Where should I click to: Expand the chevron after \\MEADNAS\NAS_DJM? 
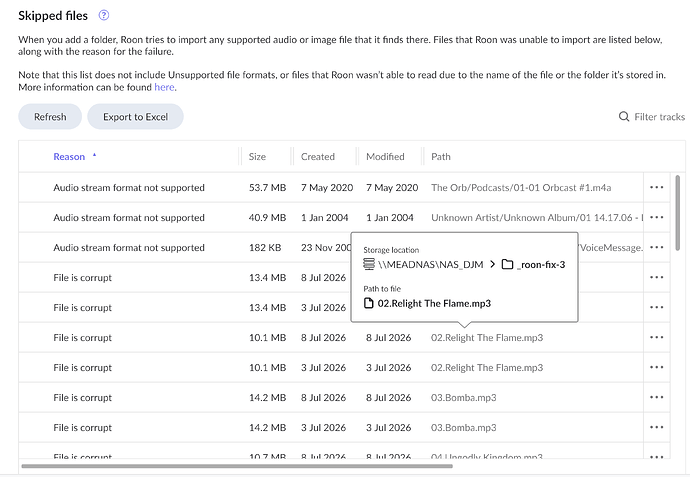pyautogui.click(x=492, y=264)
